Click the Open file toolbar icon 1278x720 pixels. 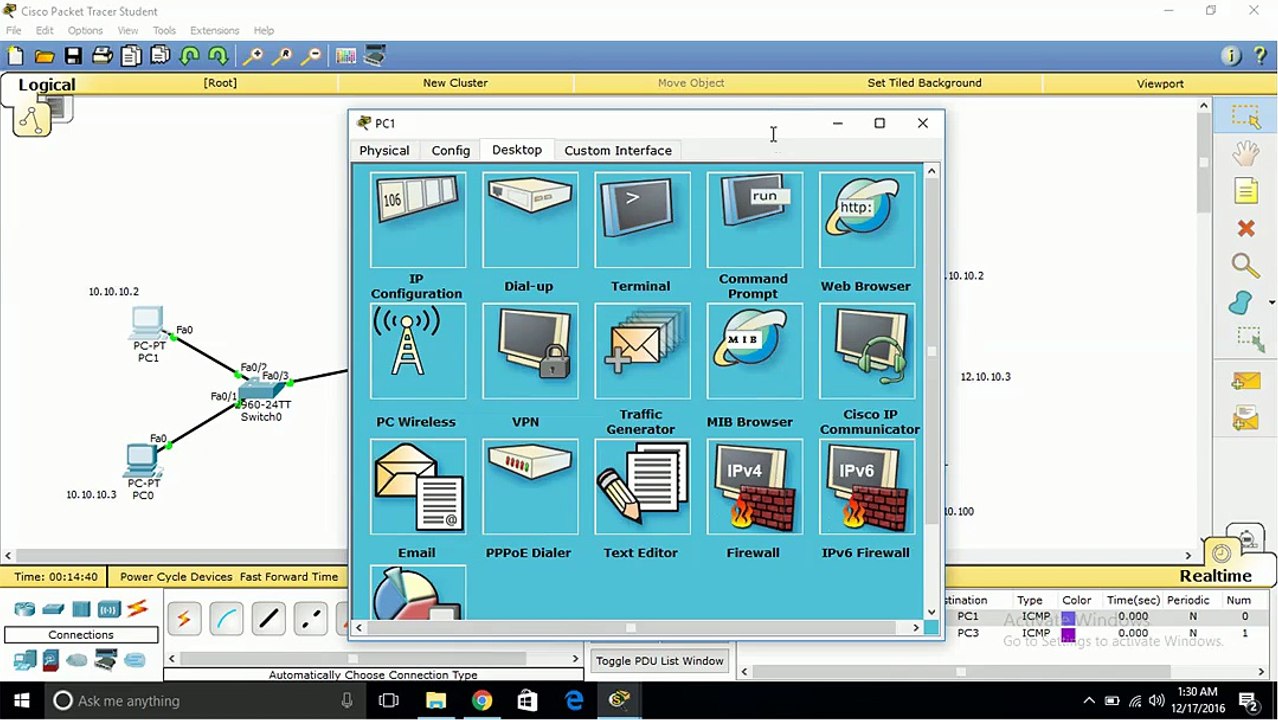tap(44, 57)
